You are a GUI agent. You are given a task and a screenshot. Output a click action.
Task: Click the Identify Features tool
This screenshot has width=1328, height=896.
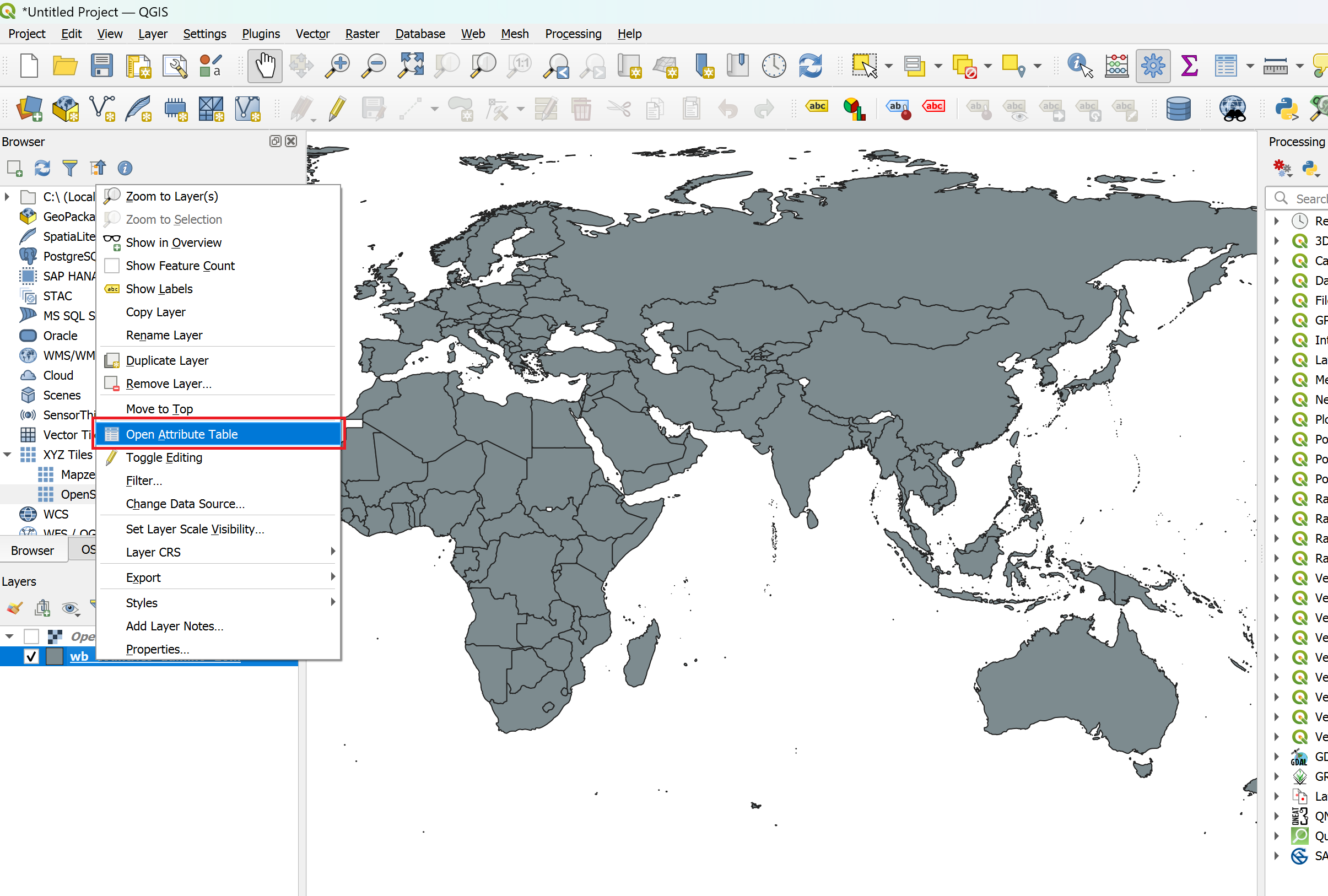(1079, 66)
